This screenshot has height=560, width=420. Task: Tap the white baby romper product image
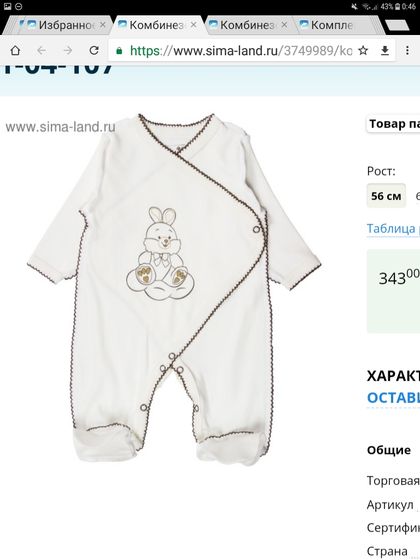(174, 290)
